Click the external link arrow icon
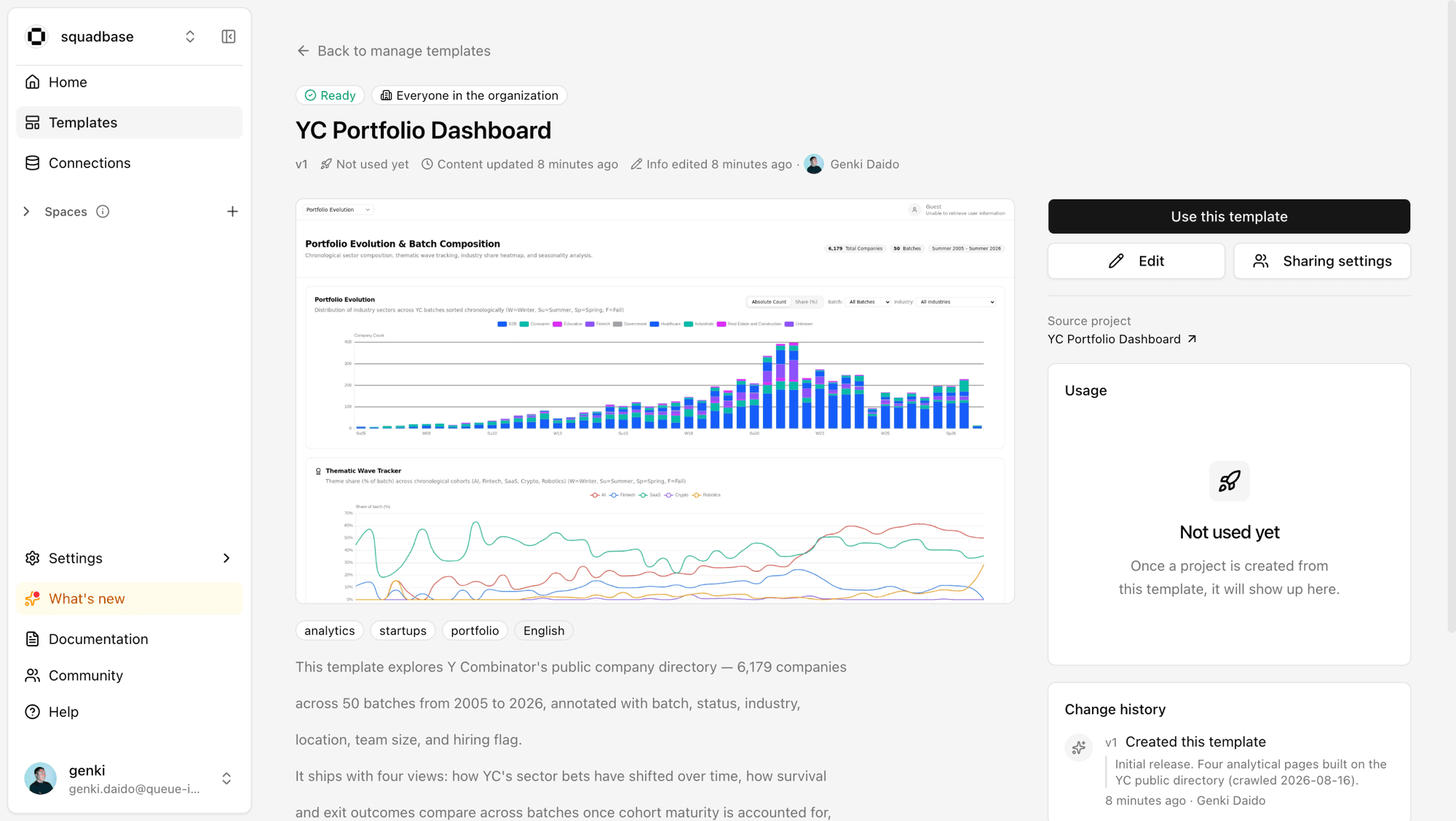Viewport: 1456px width, 821px height. 1192,339
